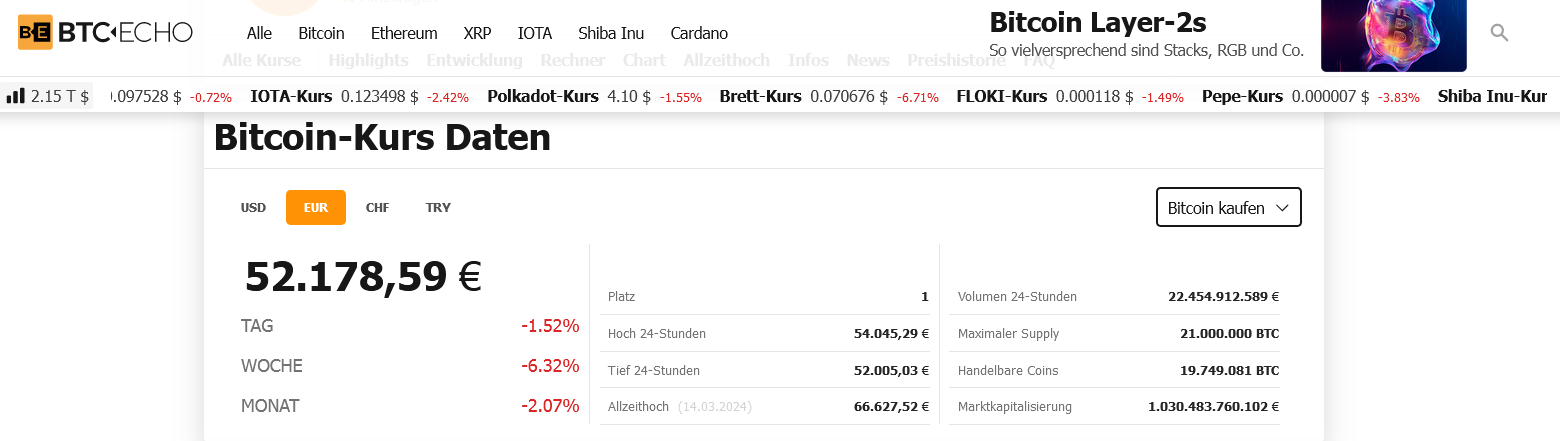Select EUR currency toggle

(316, 208)
